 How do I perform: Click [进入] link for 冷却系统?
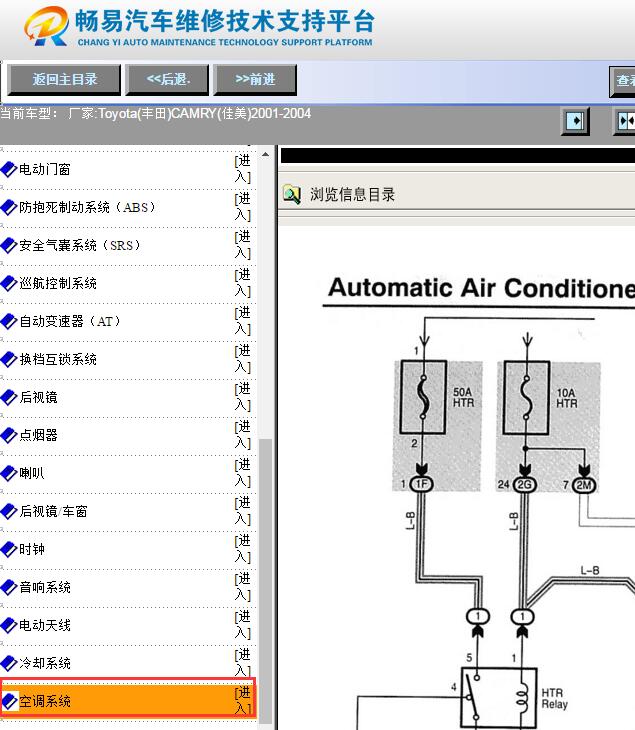pos(243,663)
